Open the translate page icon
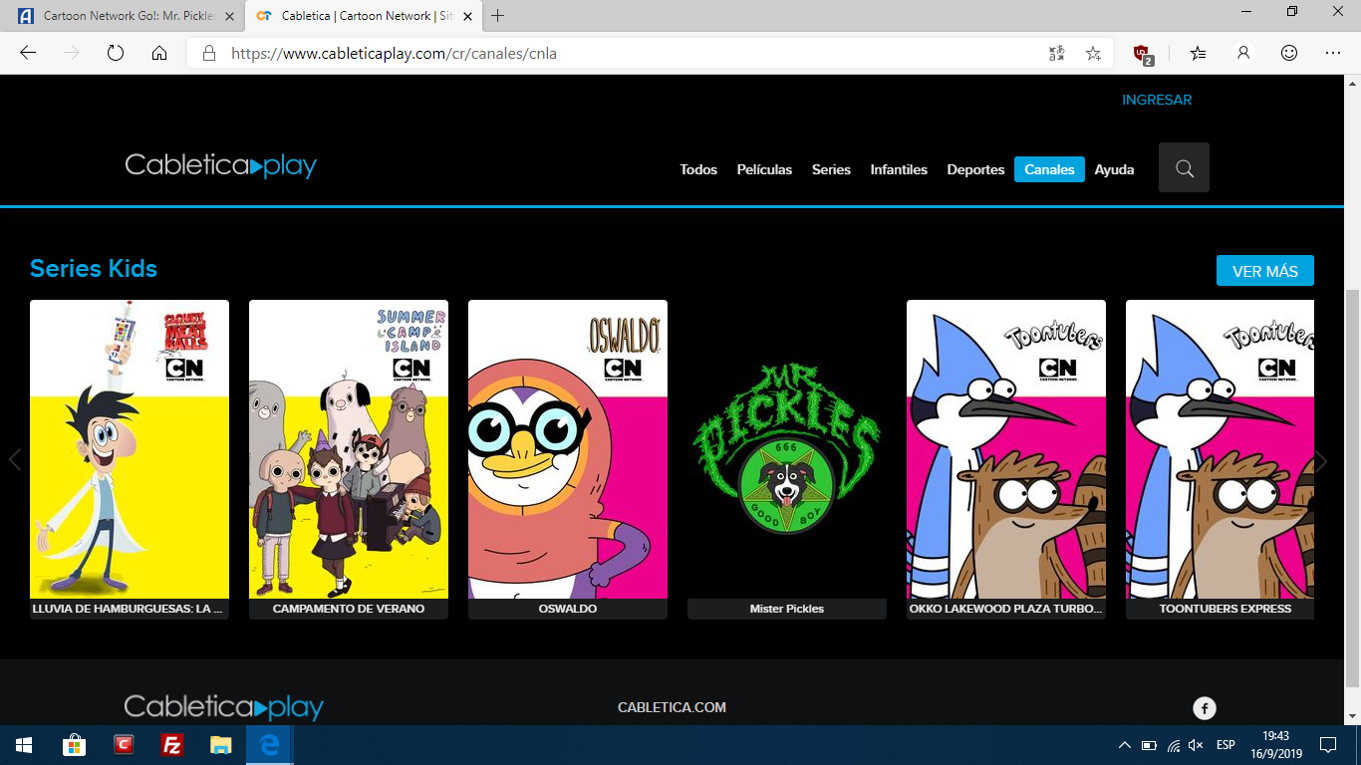The height and width of the screenshot is (765, 1361). pyautogui.click(x=1057, y=53)
